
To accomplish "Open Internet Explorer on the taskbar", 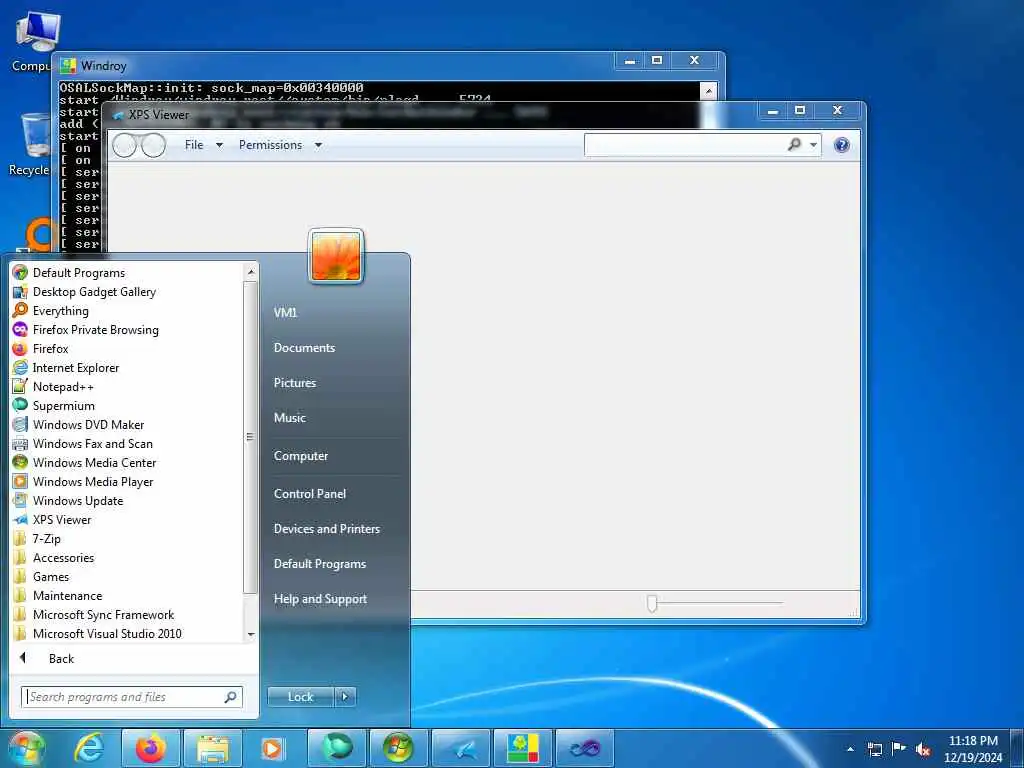I will tap(88, 748).
